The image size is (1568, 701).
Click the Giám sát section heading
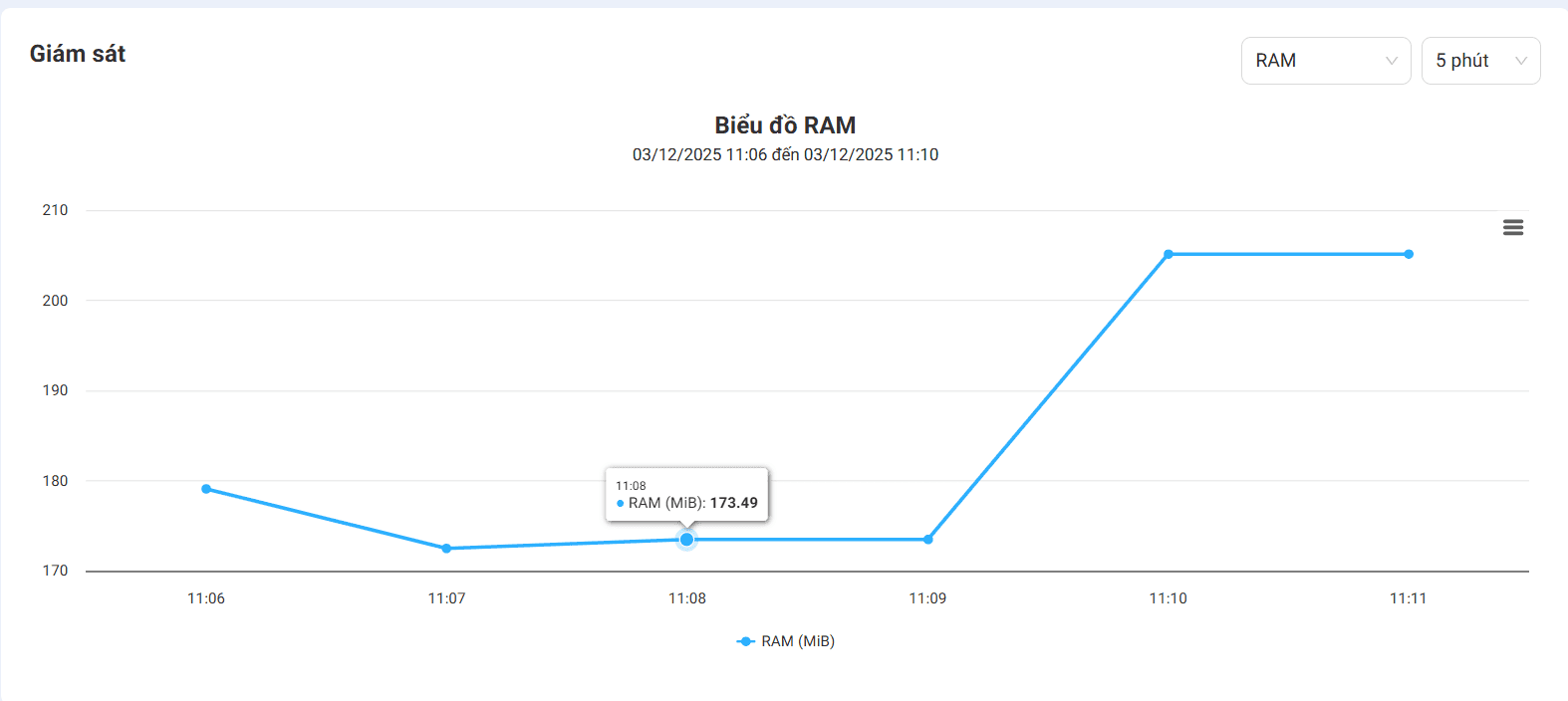(x=78, y=54)
